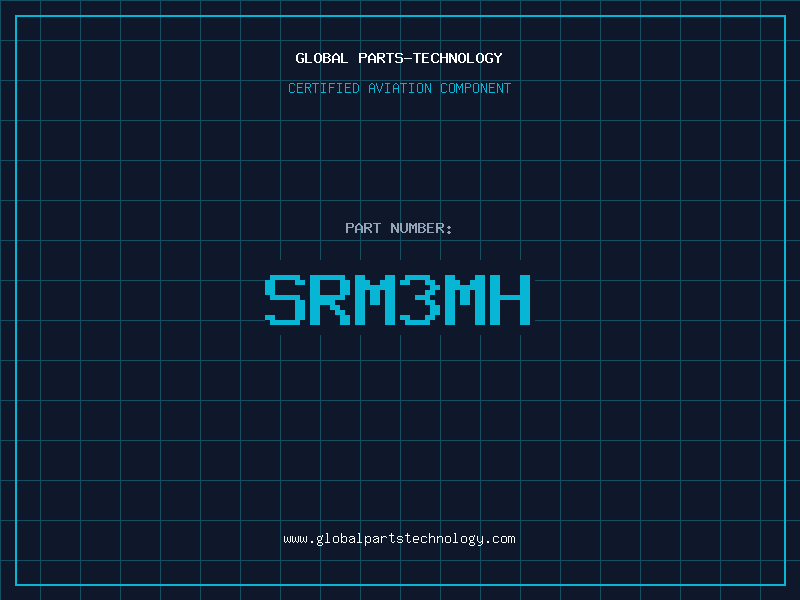This screenshot has width=800, height=600.
Task: Open the www.globalpartstechnology.com link
Action: tap(399, 539)
